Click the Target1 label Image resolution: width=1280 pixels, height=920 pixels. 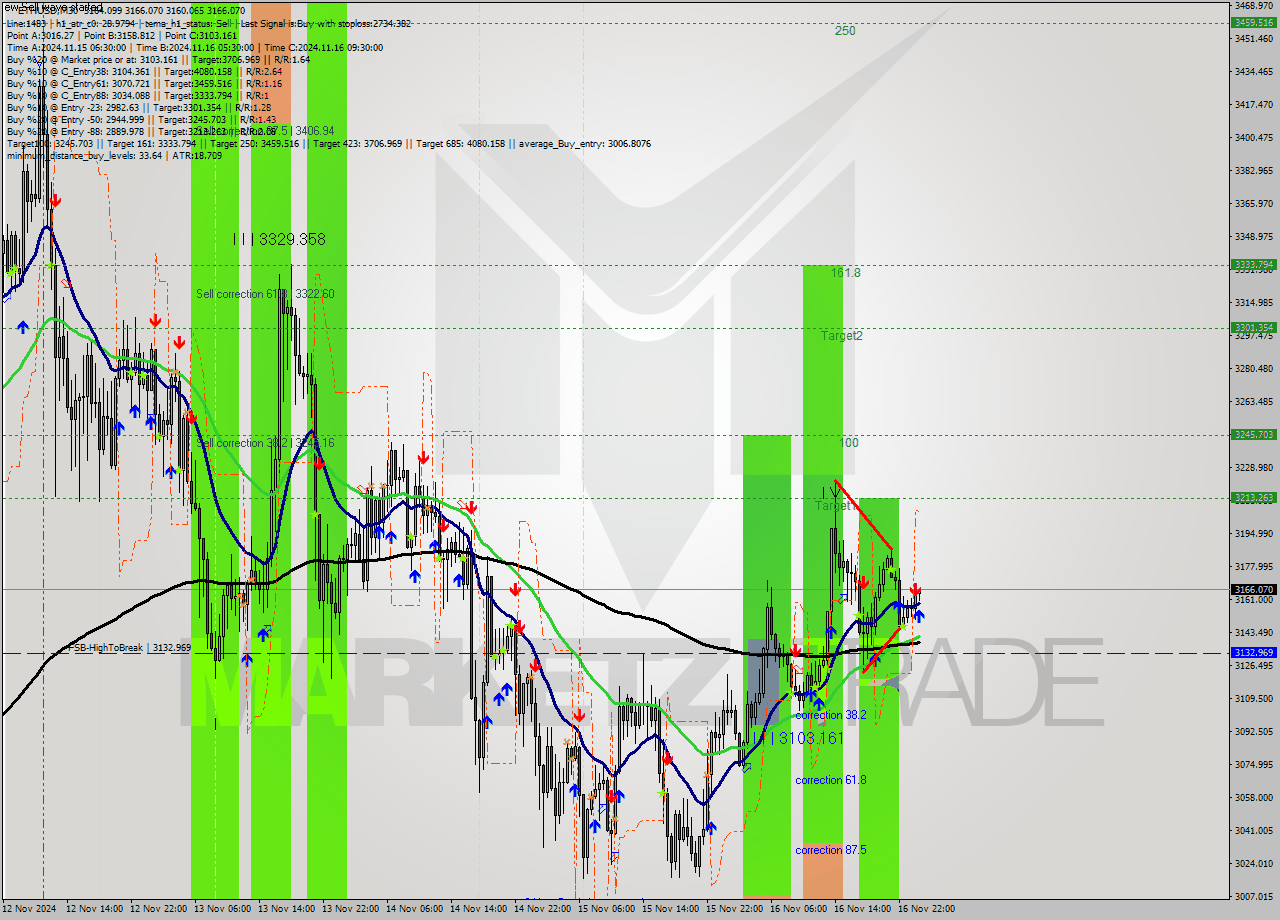coord(834,506)
